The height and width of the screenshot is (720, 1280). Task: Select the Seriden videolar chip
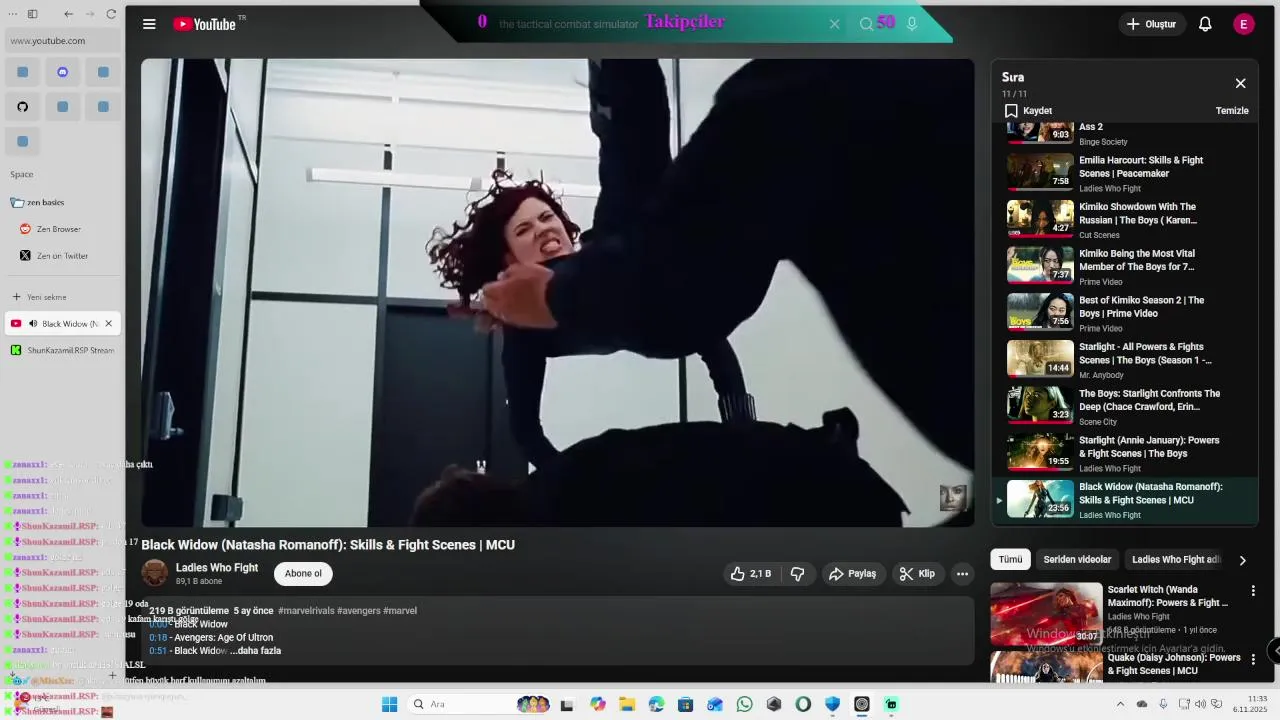coord(1077,560)
